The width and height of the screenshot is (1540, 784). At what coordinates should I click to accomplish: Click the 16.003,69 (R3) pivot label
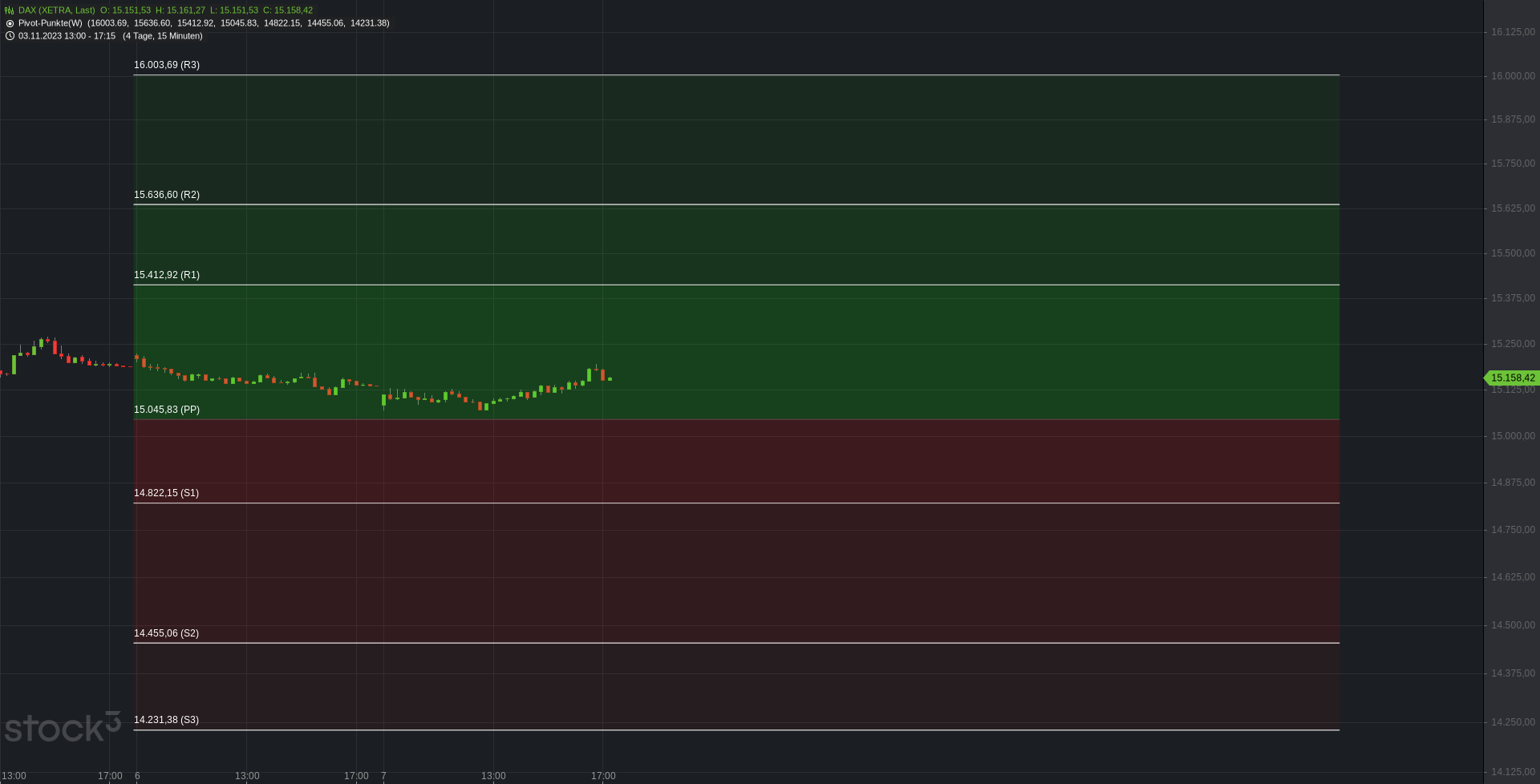pos(167,65)
